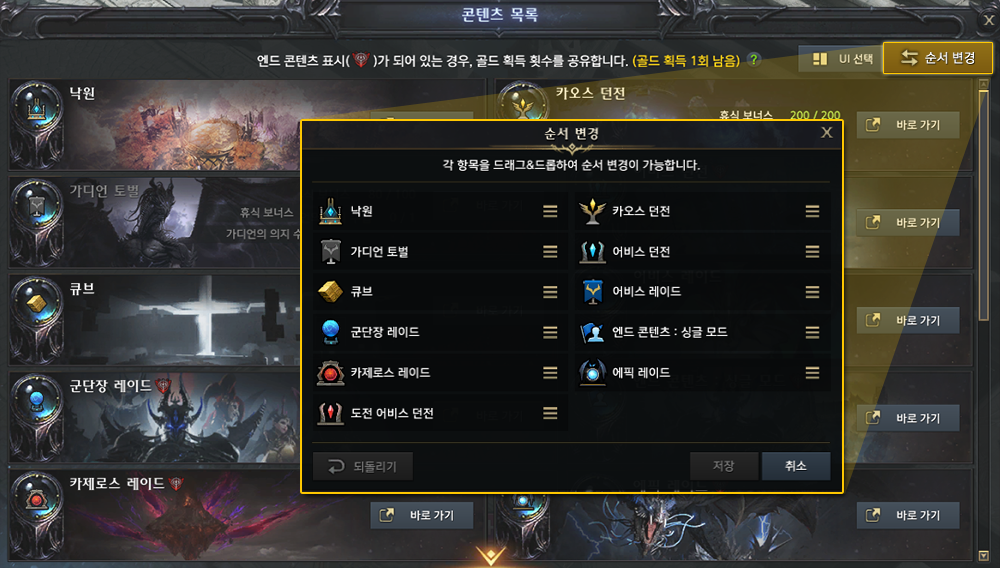
Task: Click 취소 to cancel reorder
Action: [795, 466]
